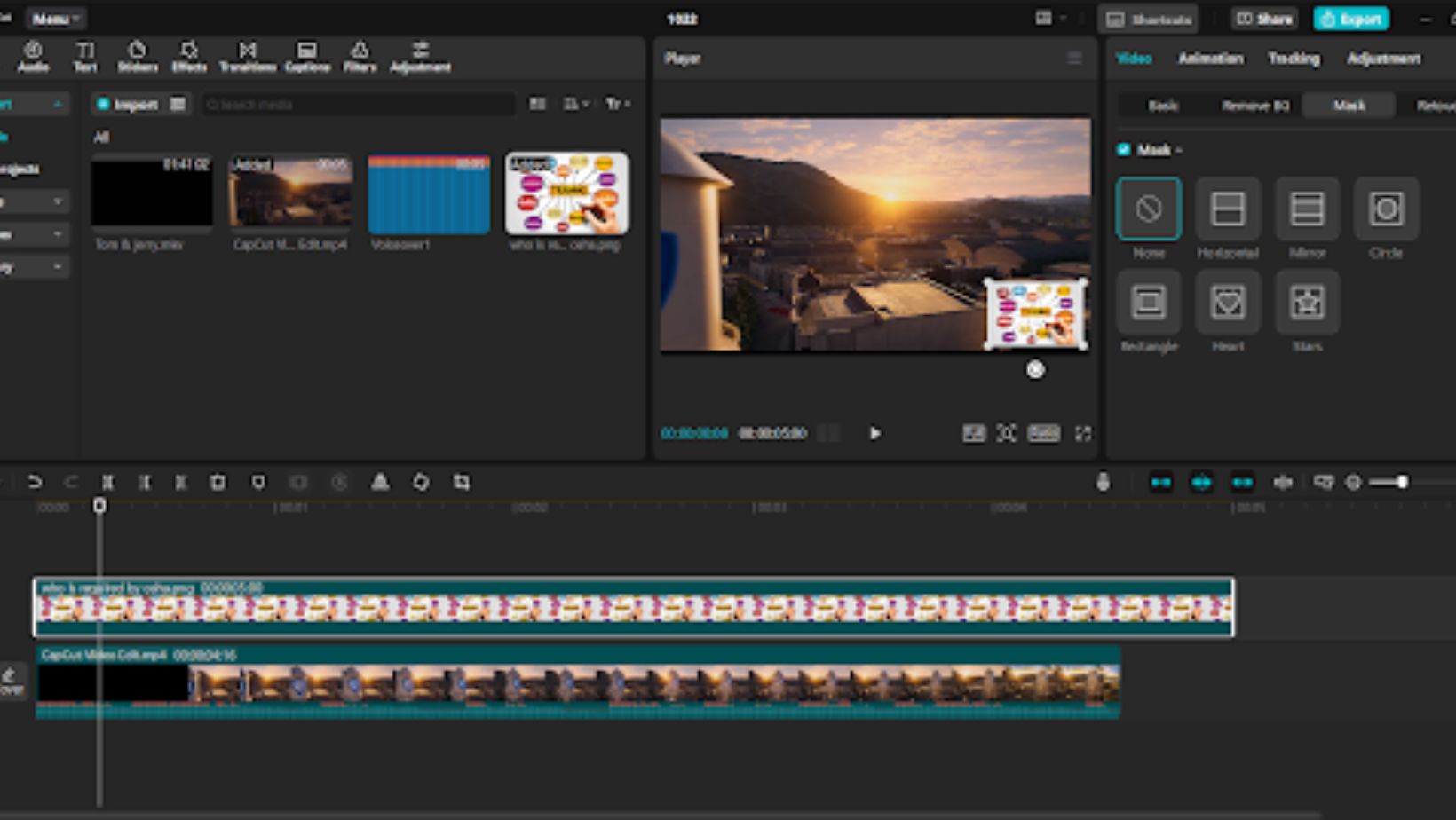Image resolution: width=1456 pixels, height=820 pixels.
Task: Click the timeline zoom slider handle
Action: point(1402,482)
